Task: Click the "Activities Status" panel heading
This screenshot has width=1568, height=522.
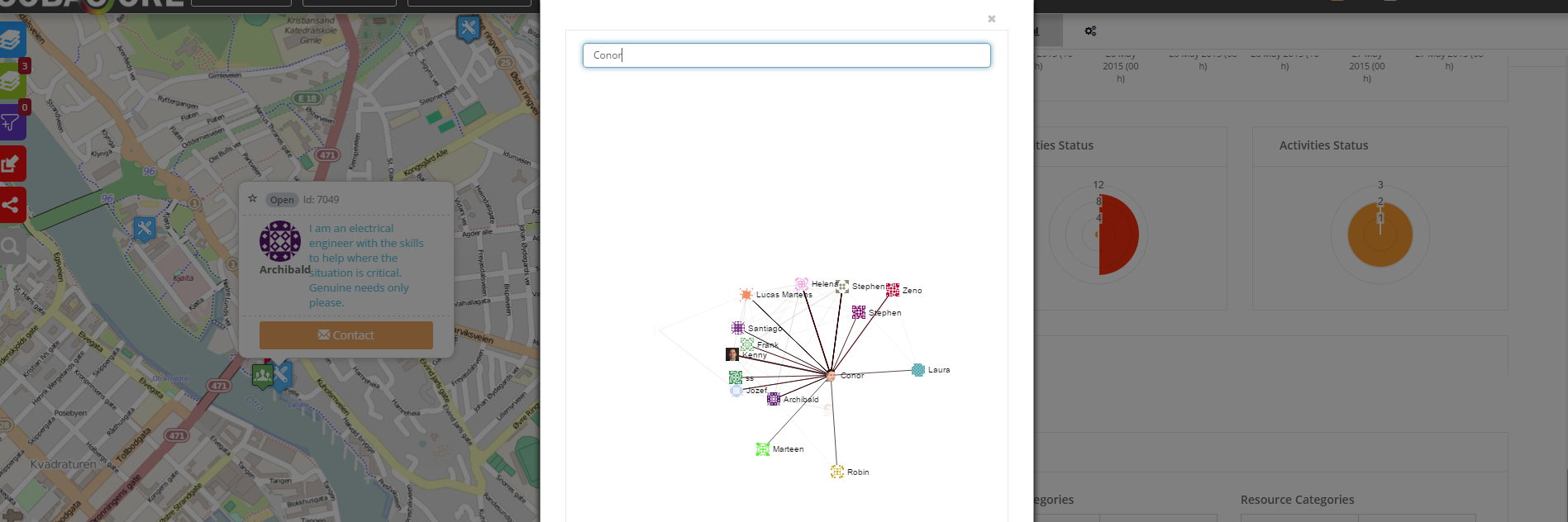Action: tap(1323, 145)
